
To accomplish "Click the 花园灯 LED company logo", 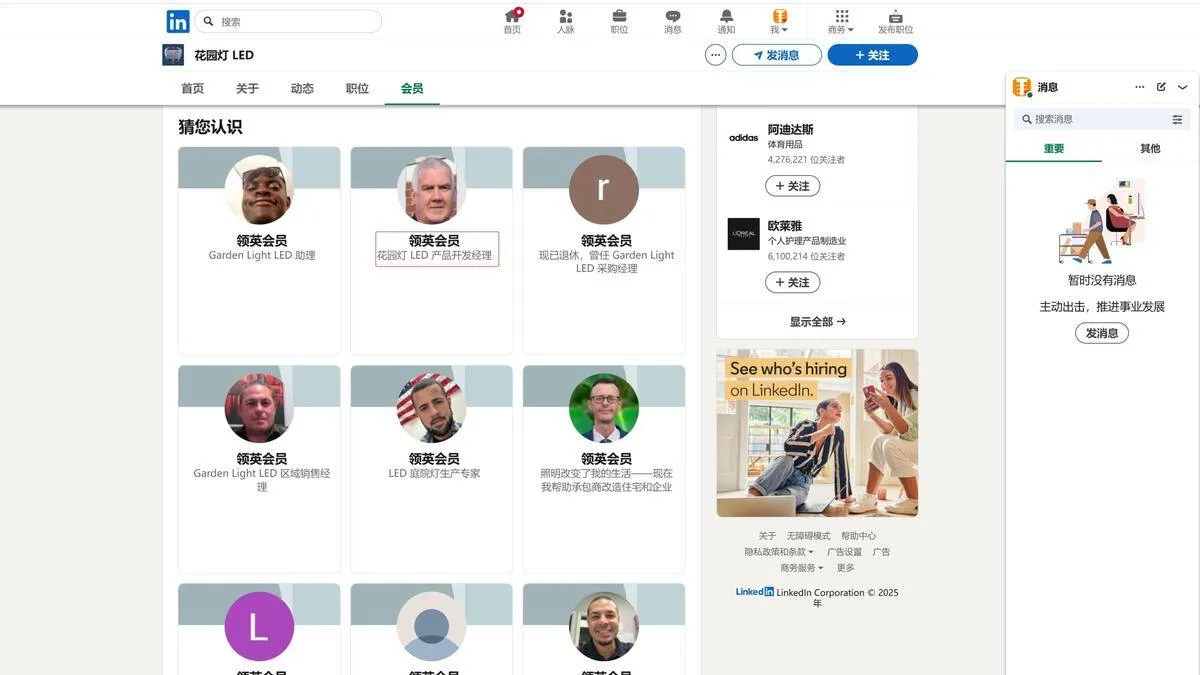I will [x=173, y=55].
